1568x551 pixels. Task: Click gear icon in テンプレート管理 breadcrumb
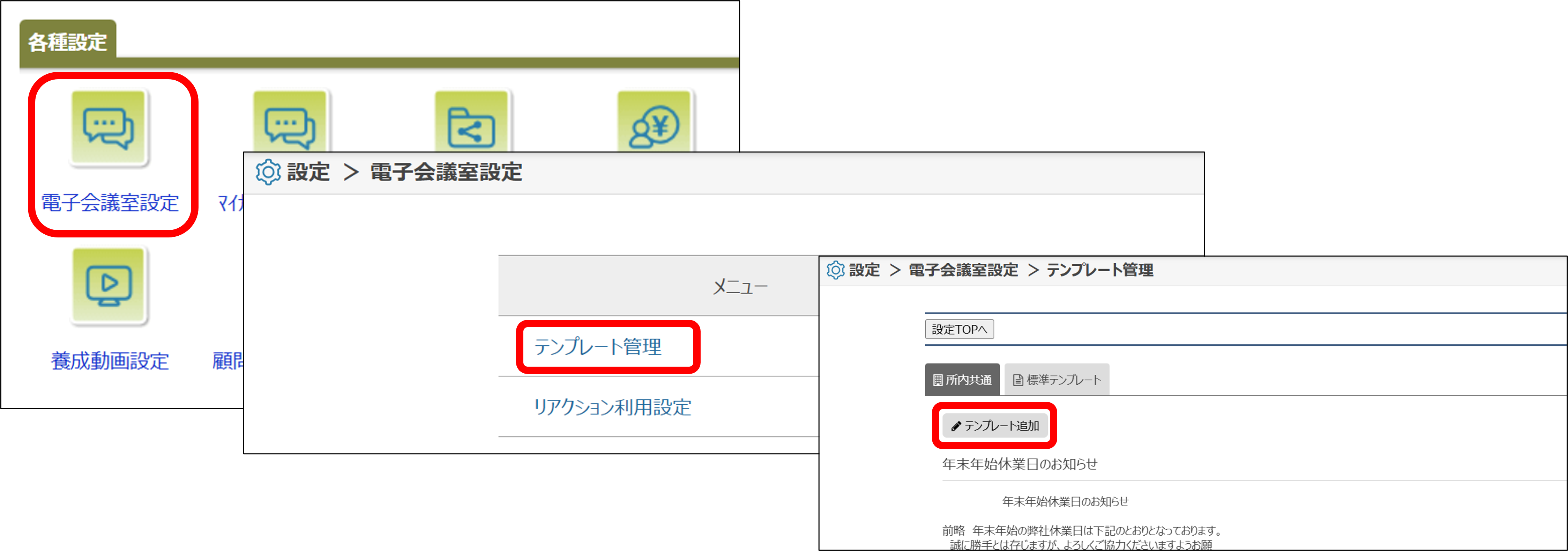click(x=835, y=270)
